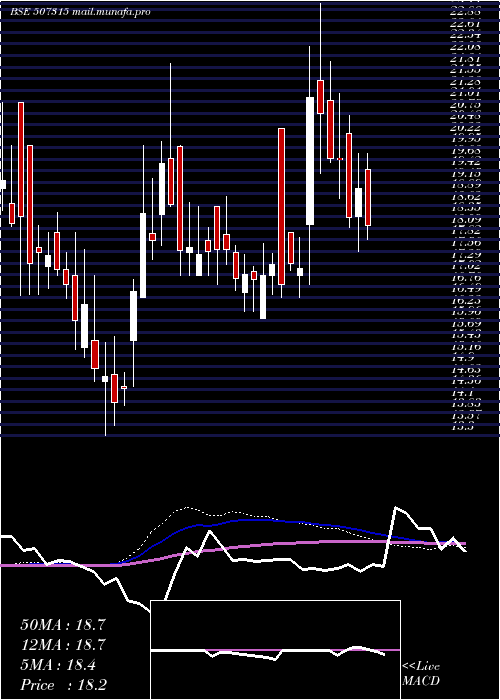Click the 13.3 price axis label
Viewport: 500px width, 700px height.
[462, 427]
